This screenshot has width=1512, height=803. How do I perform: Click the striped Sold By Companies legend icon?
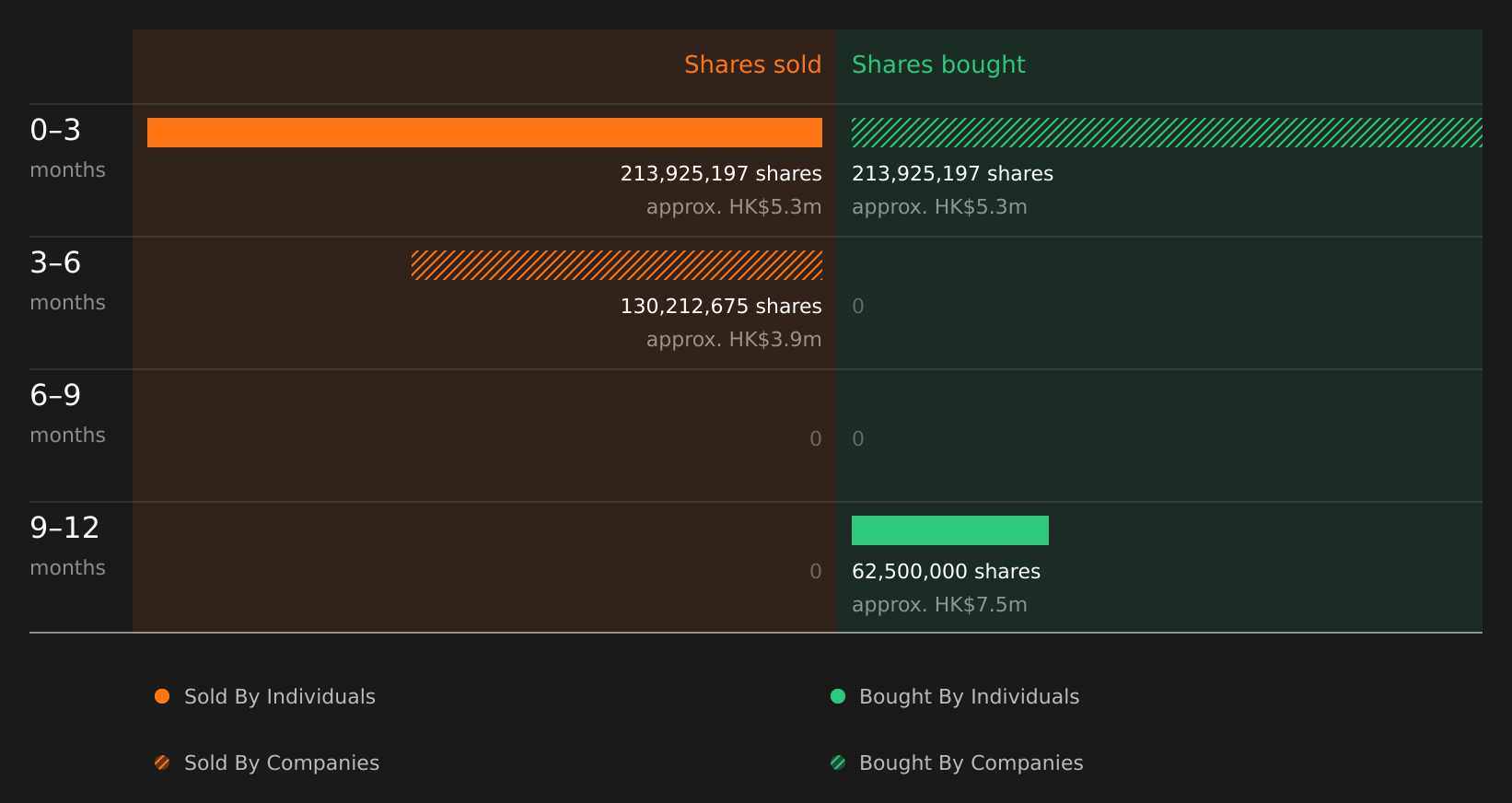tap(162, 762)
